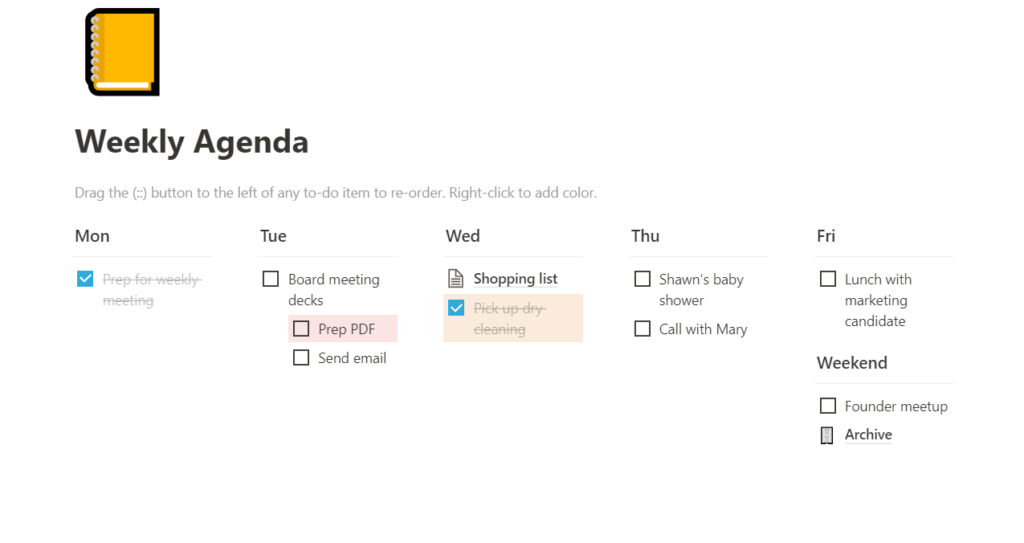Check Shawn's baby shower checkbox
The width and height of the screenshot is (1024, 543).
642,279
